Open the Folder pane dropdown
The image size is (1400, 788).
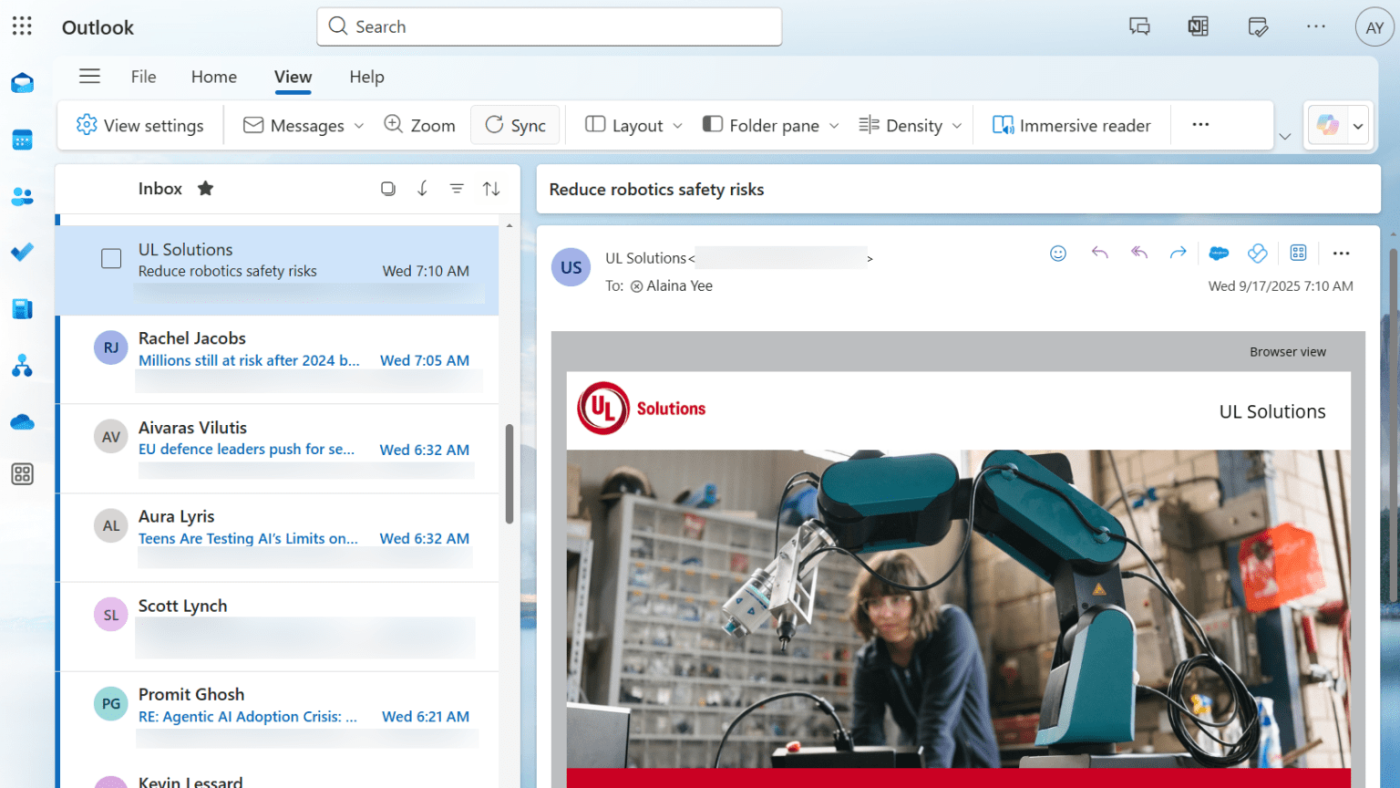(x=771, y=125)
